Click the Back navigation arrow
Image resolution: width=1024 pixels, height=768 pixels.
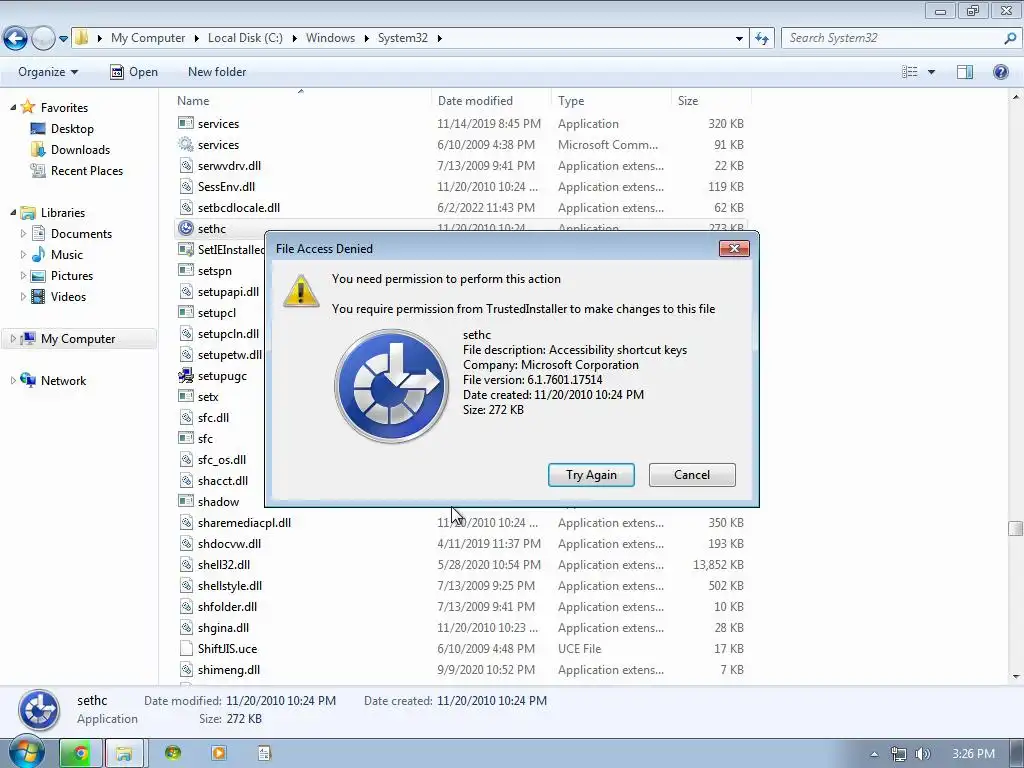click(x=16, y=38)
